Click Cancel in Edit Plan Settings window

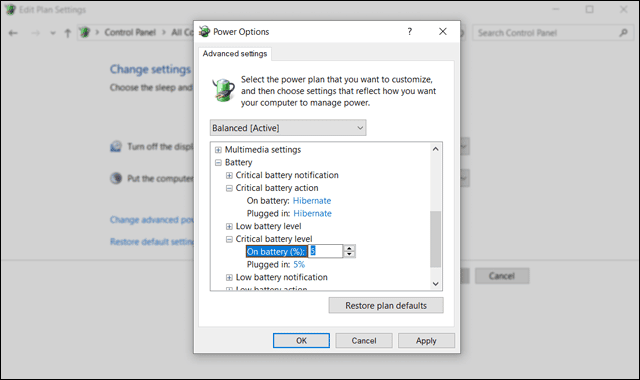[x=502, y=276]
